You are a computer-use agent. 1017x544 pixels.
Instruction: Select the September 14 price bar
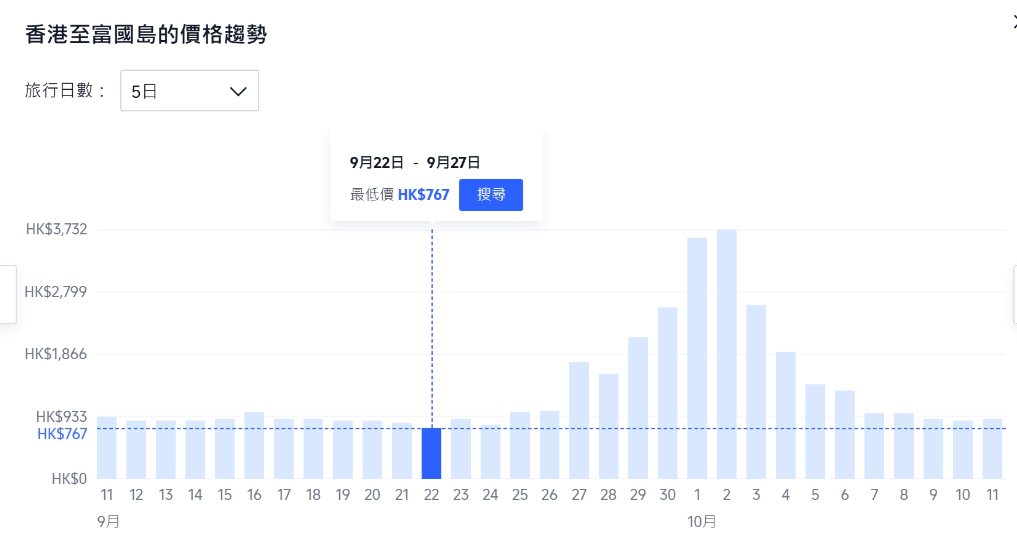pyautogui.click(x=195, y=449)
